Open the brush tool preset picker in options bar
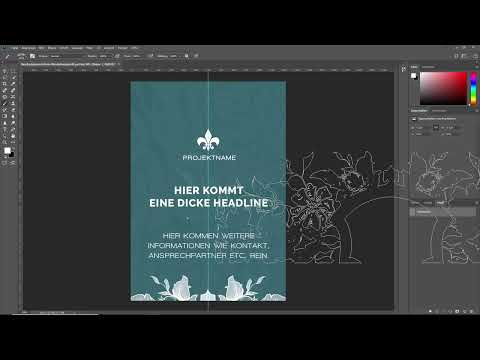The width and height of the screenshot is (480, 360). (x=7, y=56)
